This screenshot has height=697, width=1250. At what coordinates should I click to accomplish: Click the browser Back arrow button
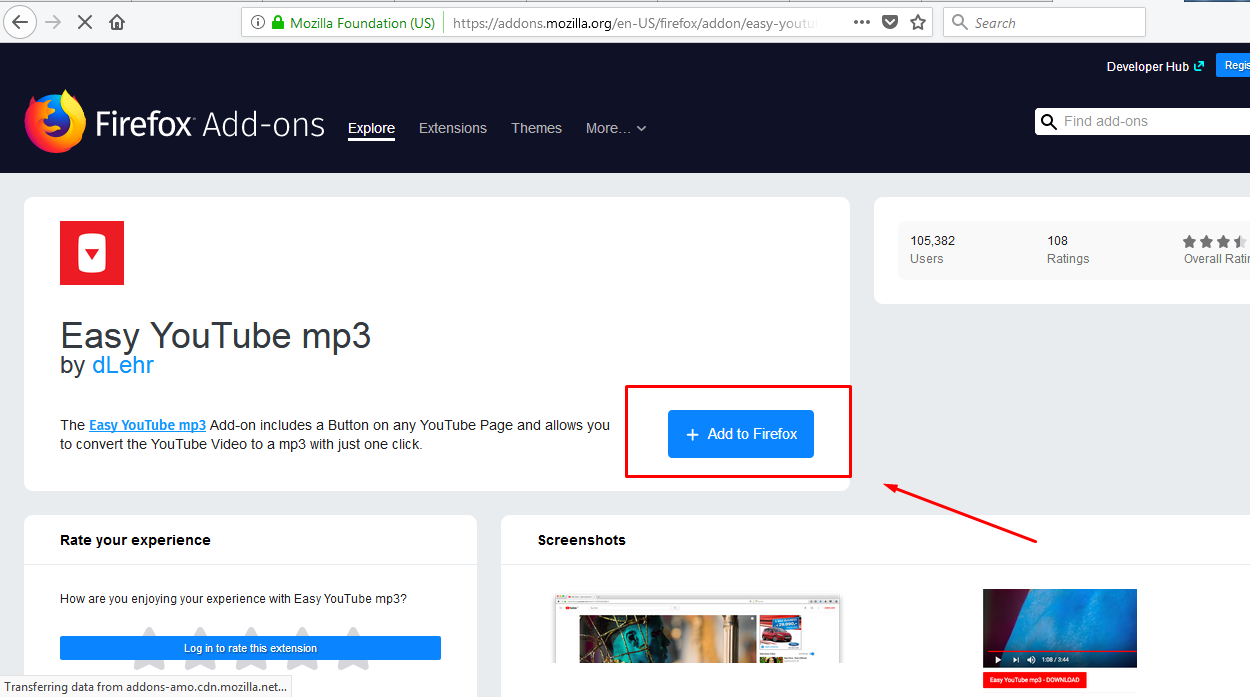21,22
